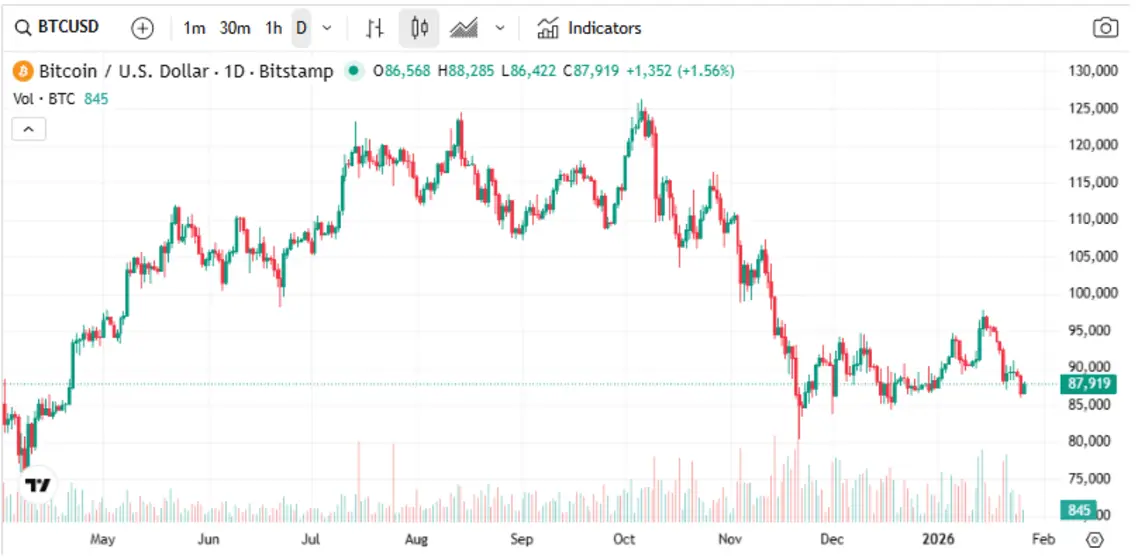Image resolution: width=1145 pixels, height=559 pixels.
Task: Open chart settings gear near time axis
Action: [1095, 540]
